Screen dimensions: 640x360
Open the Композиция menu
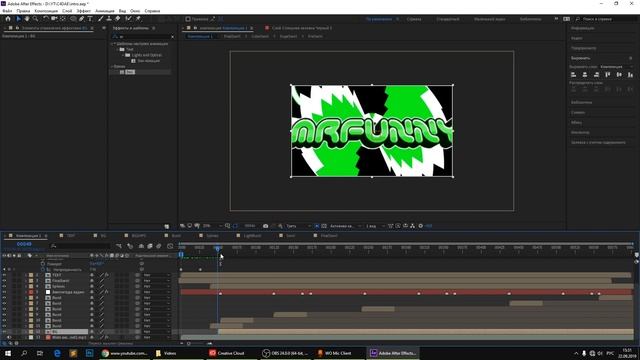46,11
